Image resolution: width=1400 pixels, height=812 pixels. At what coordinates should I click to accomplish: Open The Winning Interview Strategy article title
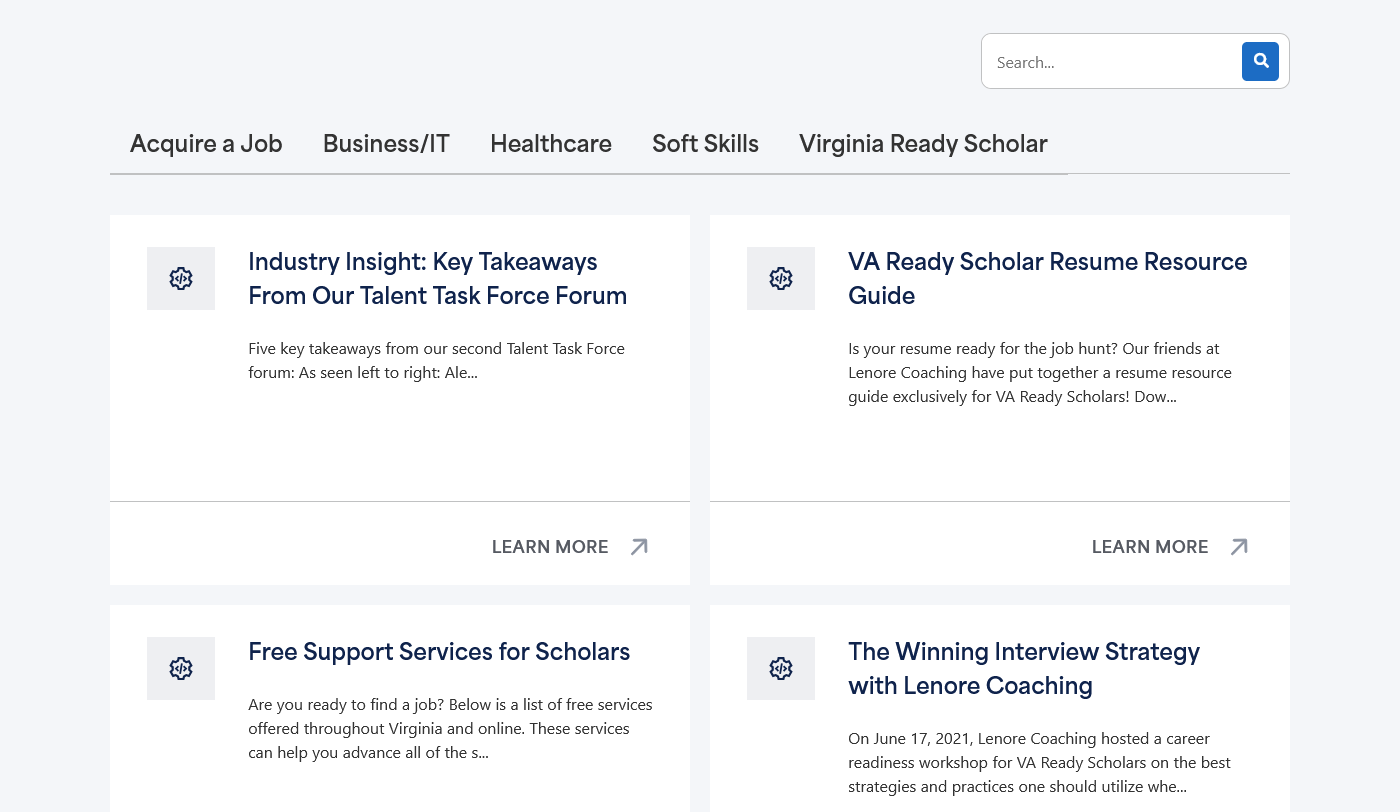[1023, 669]
